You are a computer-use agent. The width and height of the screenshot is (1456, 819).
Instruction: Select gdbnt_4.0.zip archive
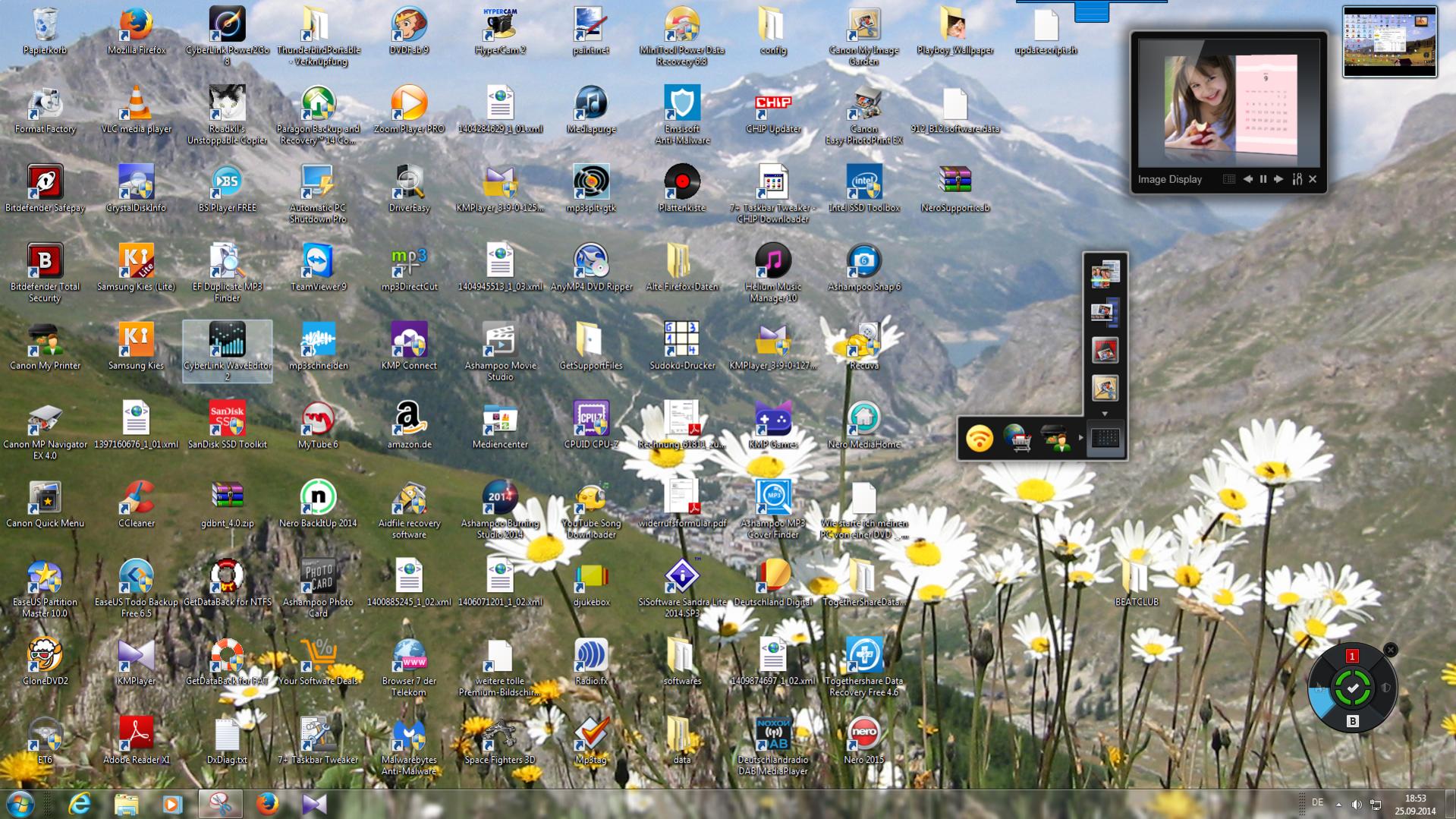(x=227, y=505)
